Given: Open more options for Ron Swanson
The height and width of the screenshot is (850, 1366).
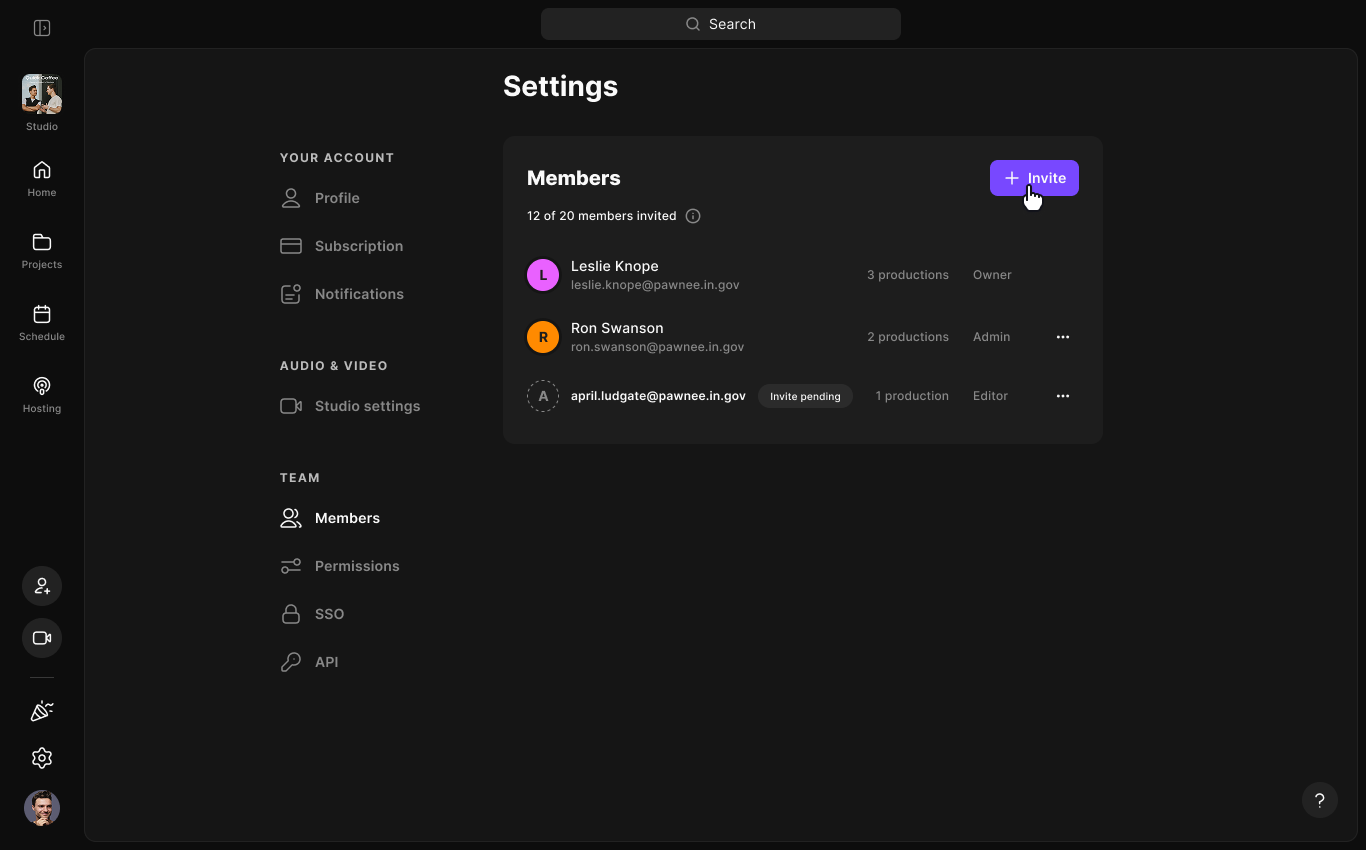Looking at the screenshot, I should (x=1063, y=337).
